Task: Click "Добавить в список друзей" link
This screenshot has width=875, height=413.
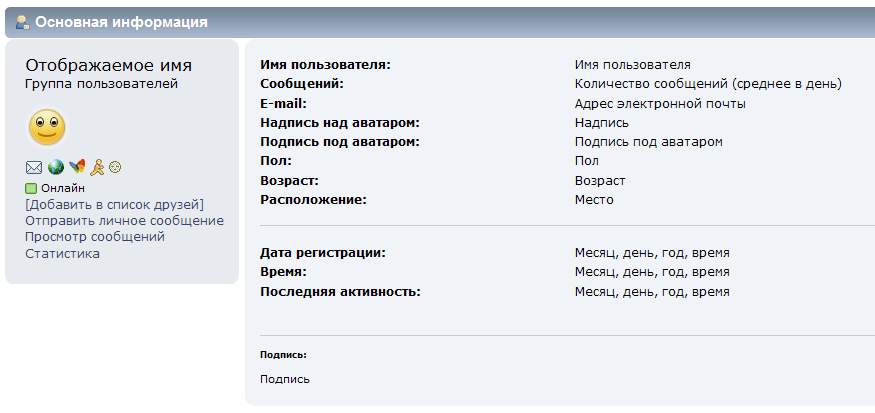Action: [x=114, y=205]
